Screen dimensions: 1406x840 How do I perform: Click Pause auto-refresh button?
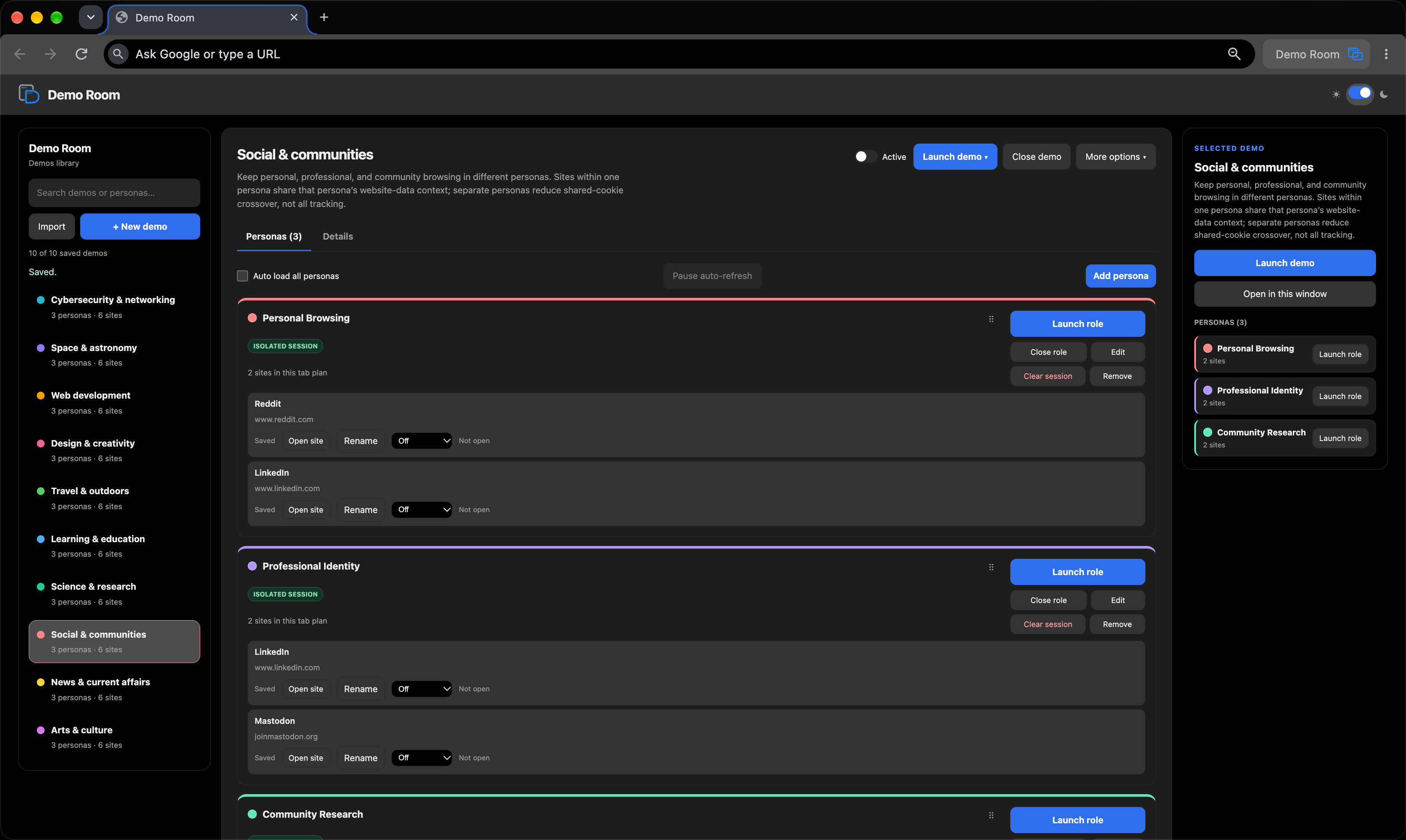coord(712,276)
